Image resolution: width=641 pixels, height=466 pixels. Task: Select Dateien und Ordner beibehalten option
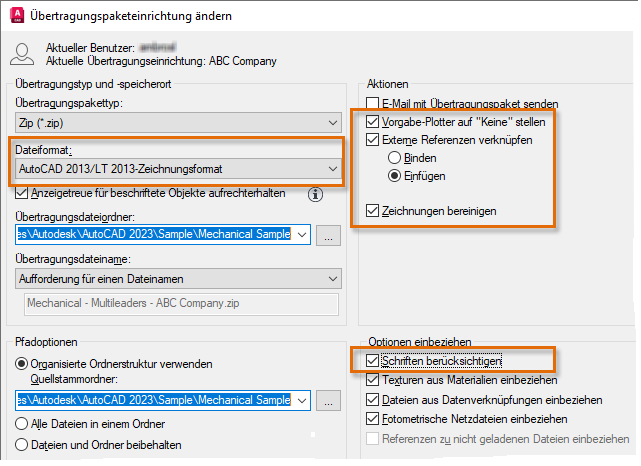[x=21, y=445]
